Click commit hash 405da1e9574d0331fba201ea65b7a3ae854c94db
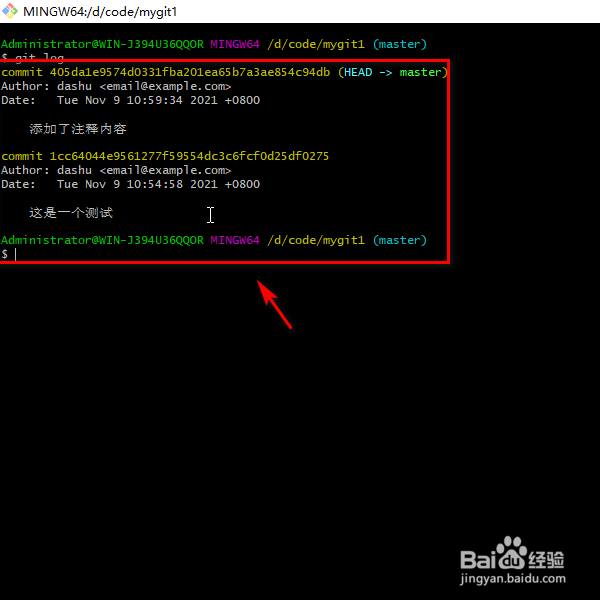 tap(190, 72)
